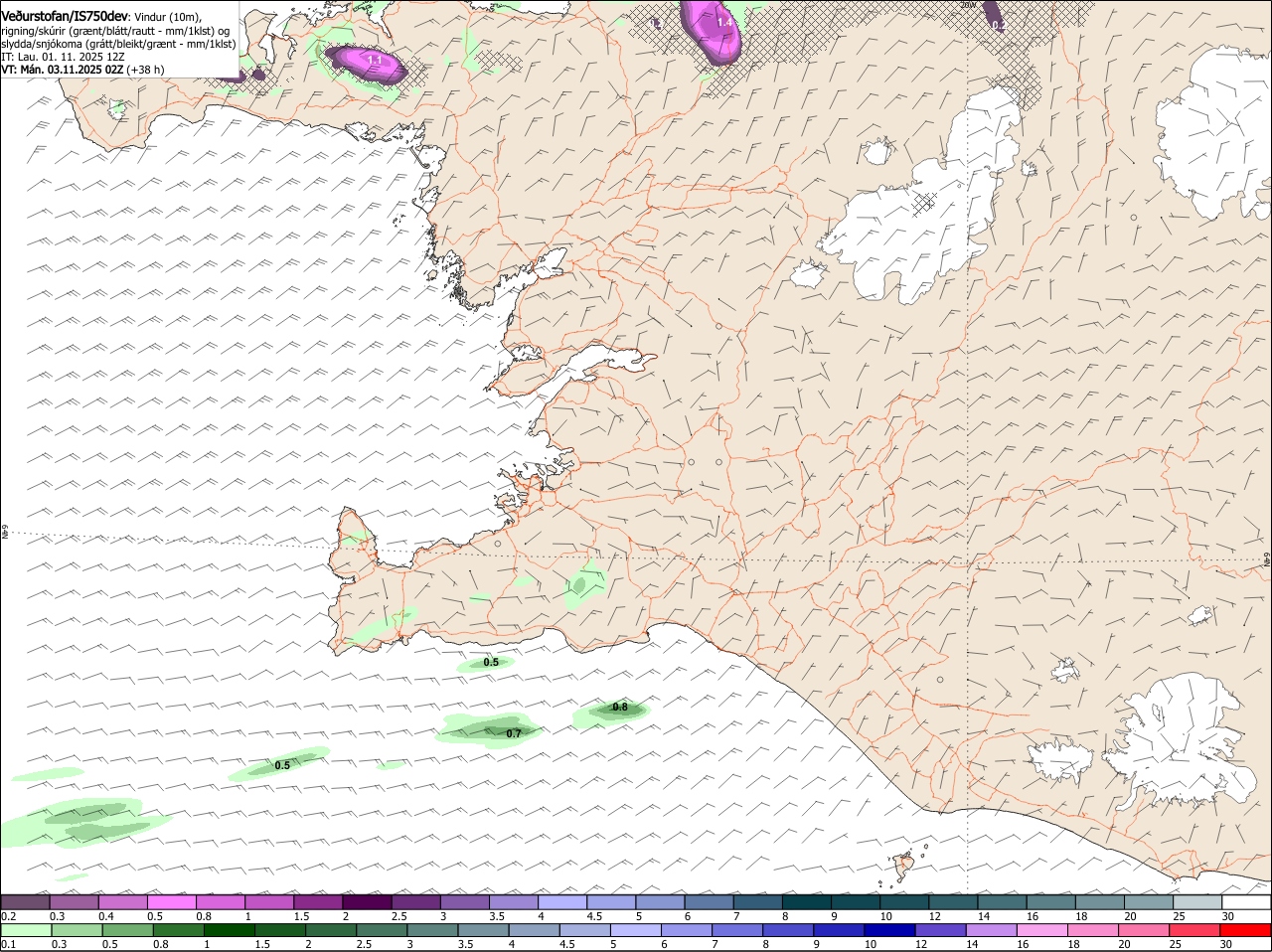Screen dimensions: 1272x952
Task: Click the '(+38 h)' forecast offset
Action: click(145, 70)
